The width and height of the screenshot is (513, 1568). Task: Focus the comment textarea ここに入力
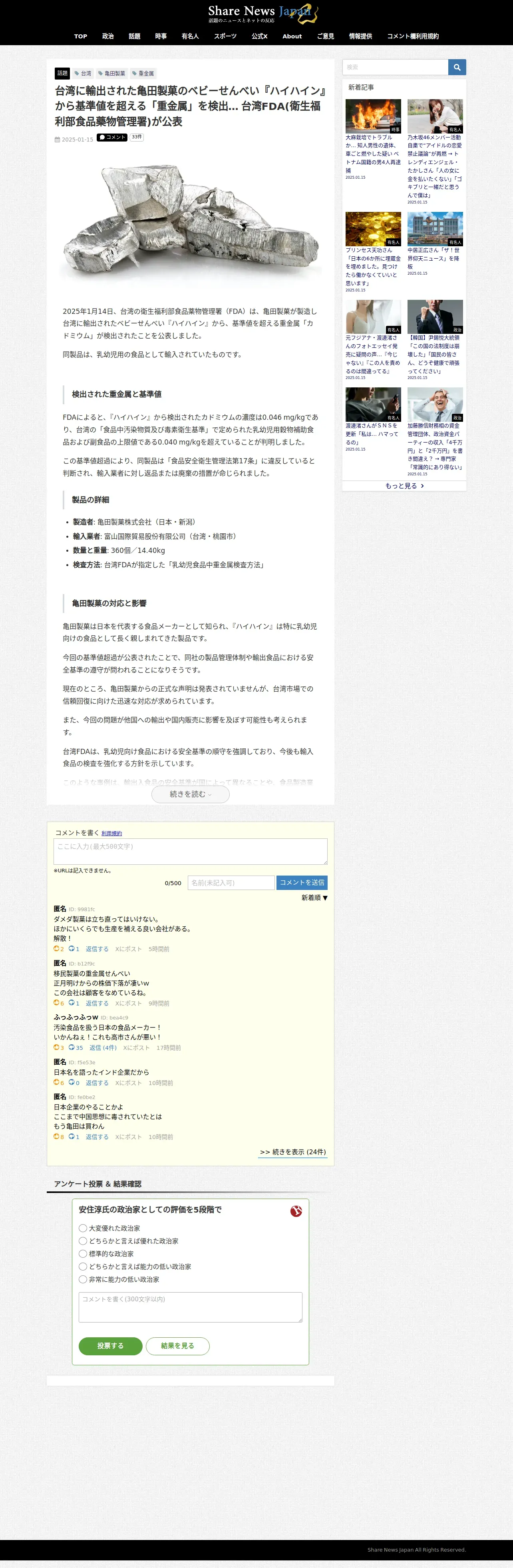(x=191, y=851)
